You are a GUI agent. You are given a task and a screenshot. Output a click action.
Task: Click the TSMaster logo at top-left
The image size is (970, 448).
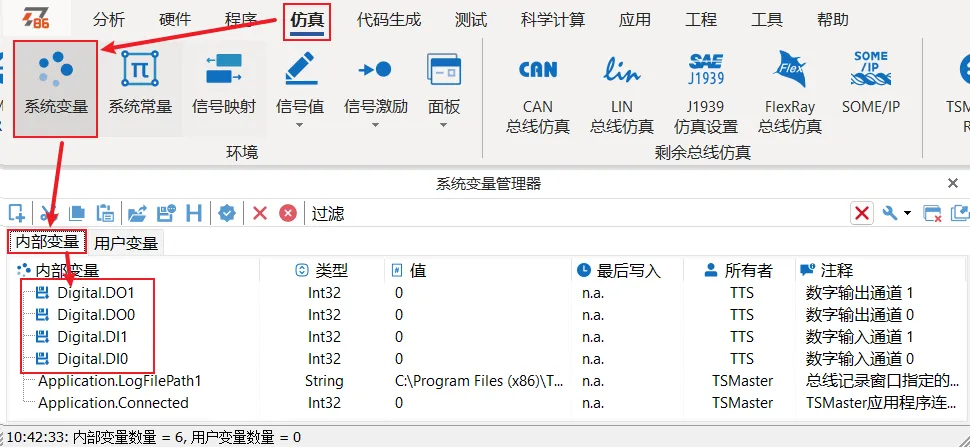[x=36, y=20]
